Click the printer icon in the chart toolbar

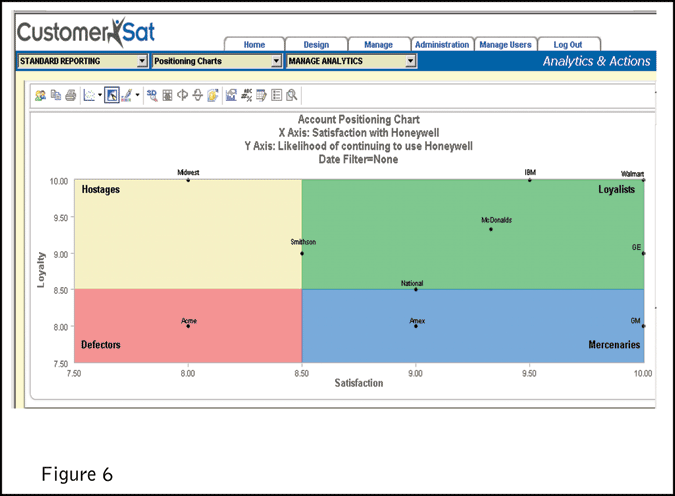point(69,96)
